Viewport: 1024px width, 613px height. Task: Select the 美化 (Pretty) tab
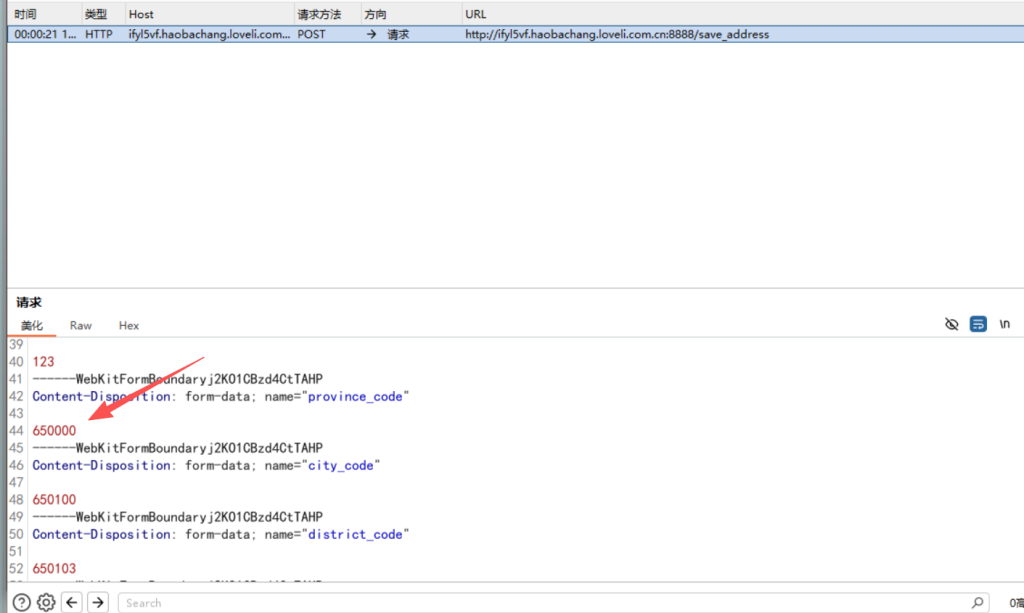32,325
